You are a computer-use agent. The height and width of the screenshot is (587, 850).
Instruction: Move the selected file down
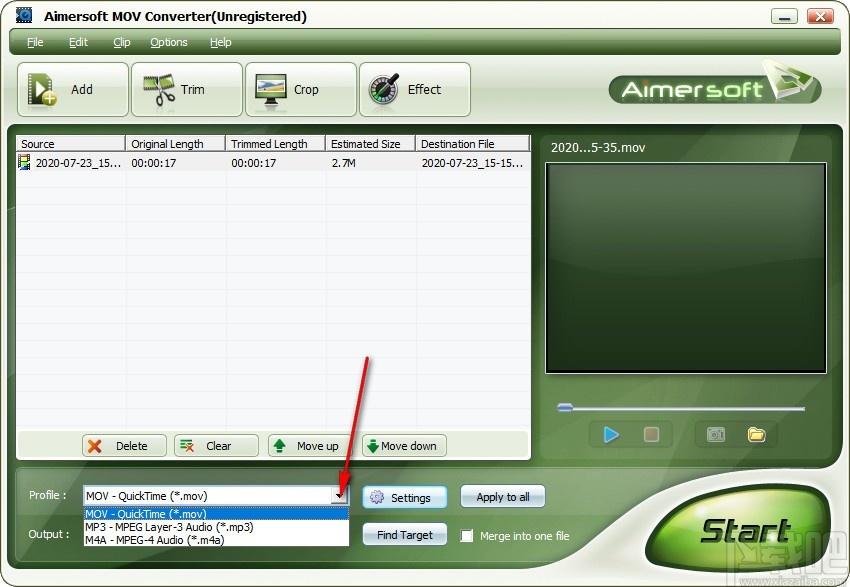(404, 446)
